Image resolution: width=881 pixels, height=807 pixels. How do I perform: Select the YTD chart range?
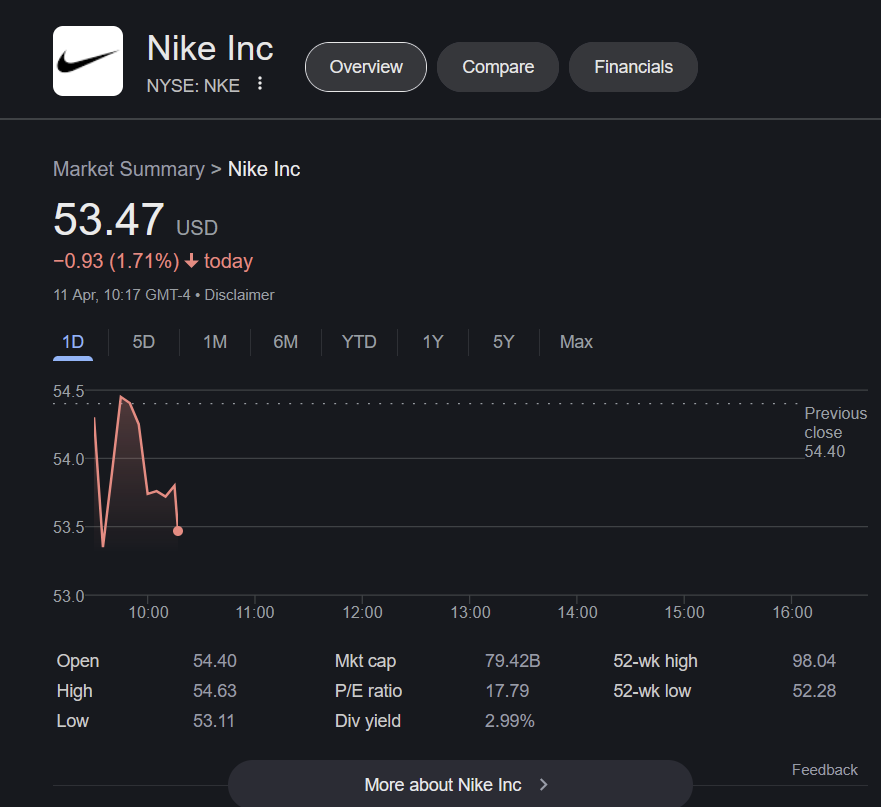[x=359, y=342]
